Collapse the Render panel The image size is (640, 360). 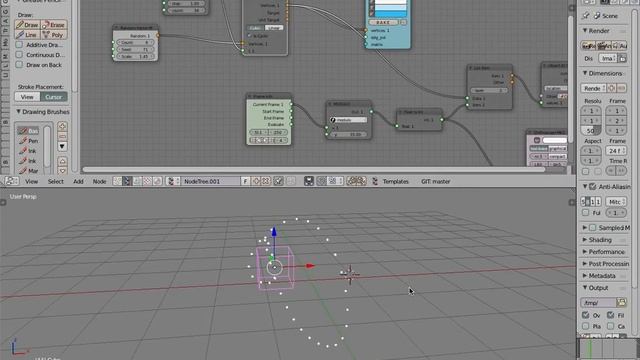coord(585,31)
